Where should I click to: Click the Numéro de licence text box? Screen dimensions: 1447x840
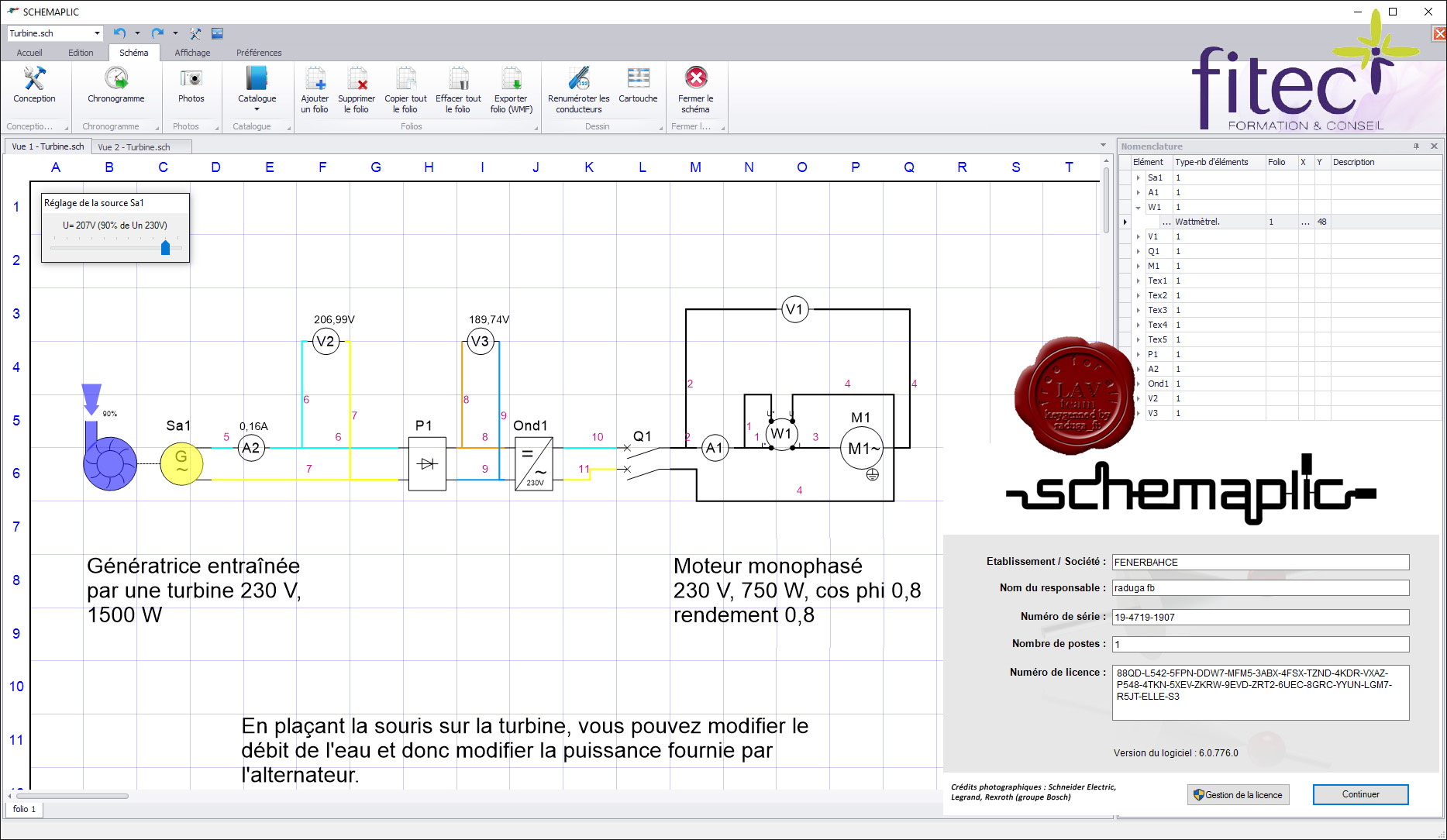pyautogui.click(x=1260, y=693)
